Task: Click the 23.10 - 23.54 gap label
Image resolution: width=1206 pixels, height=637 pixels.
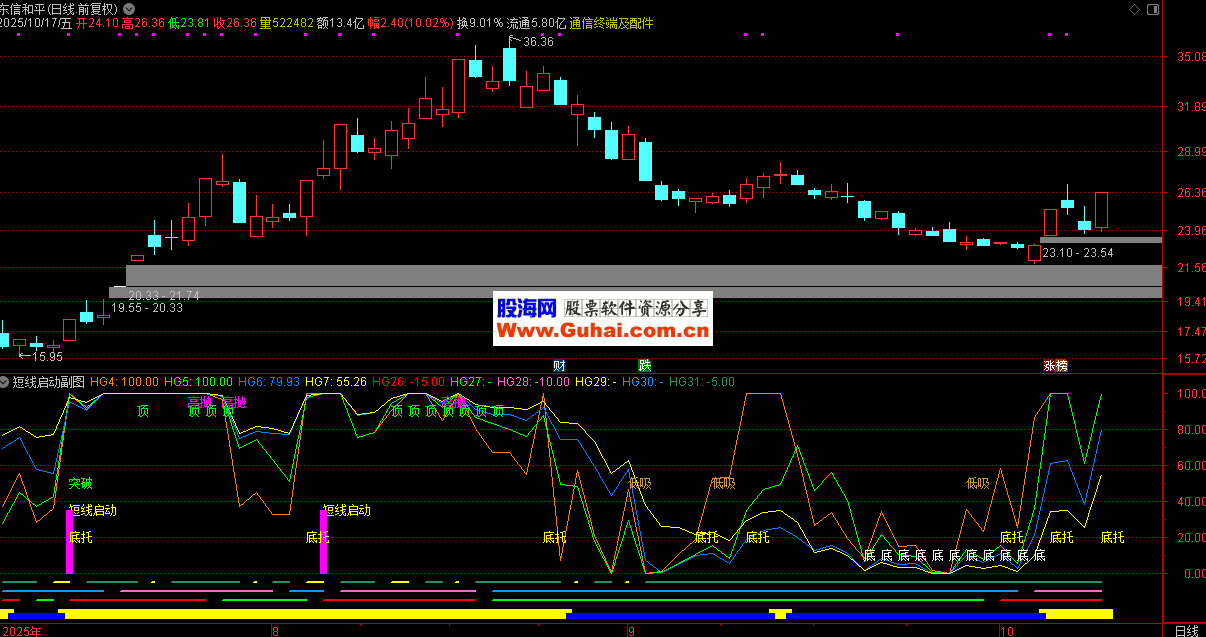Action: 1077,253
